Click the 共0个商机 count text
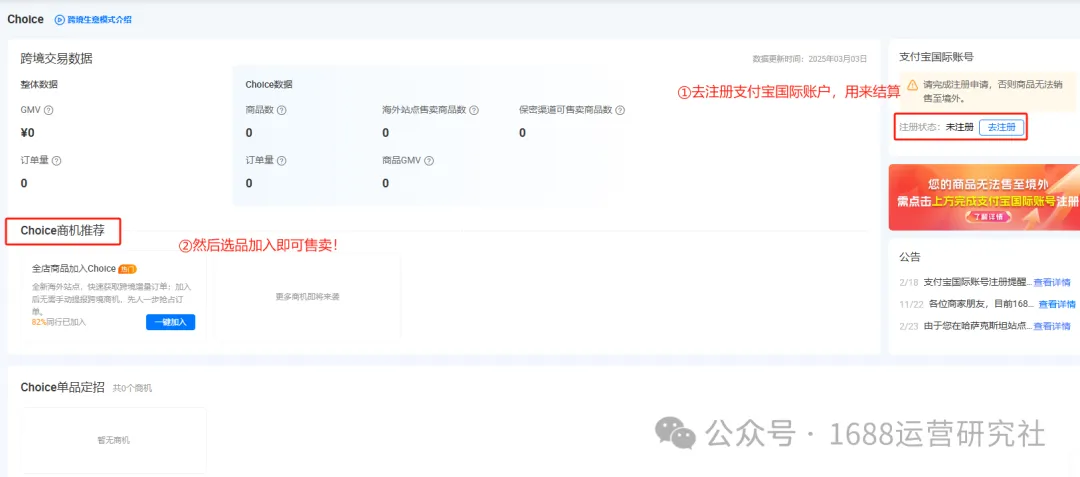The width and height of the screenshot is (1080, 477). point(132,388)
